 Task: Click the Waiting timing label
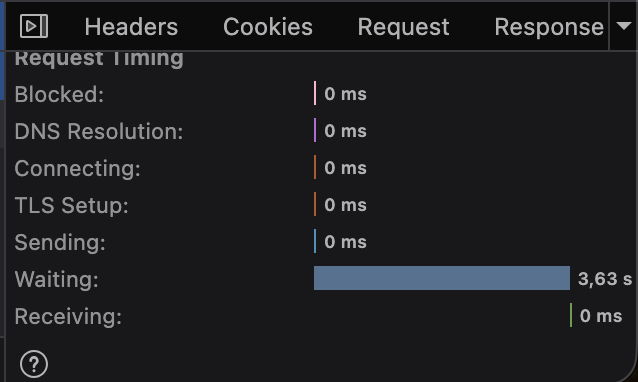[57, 279]
